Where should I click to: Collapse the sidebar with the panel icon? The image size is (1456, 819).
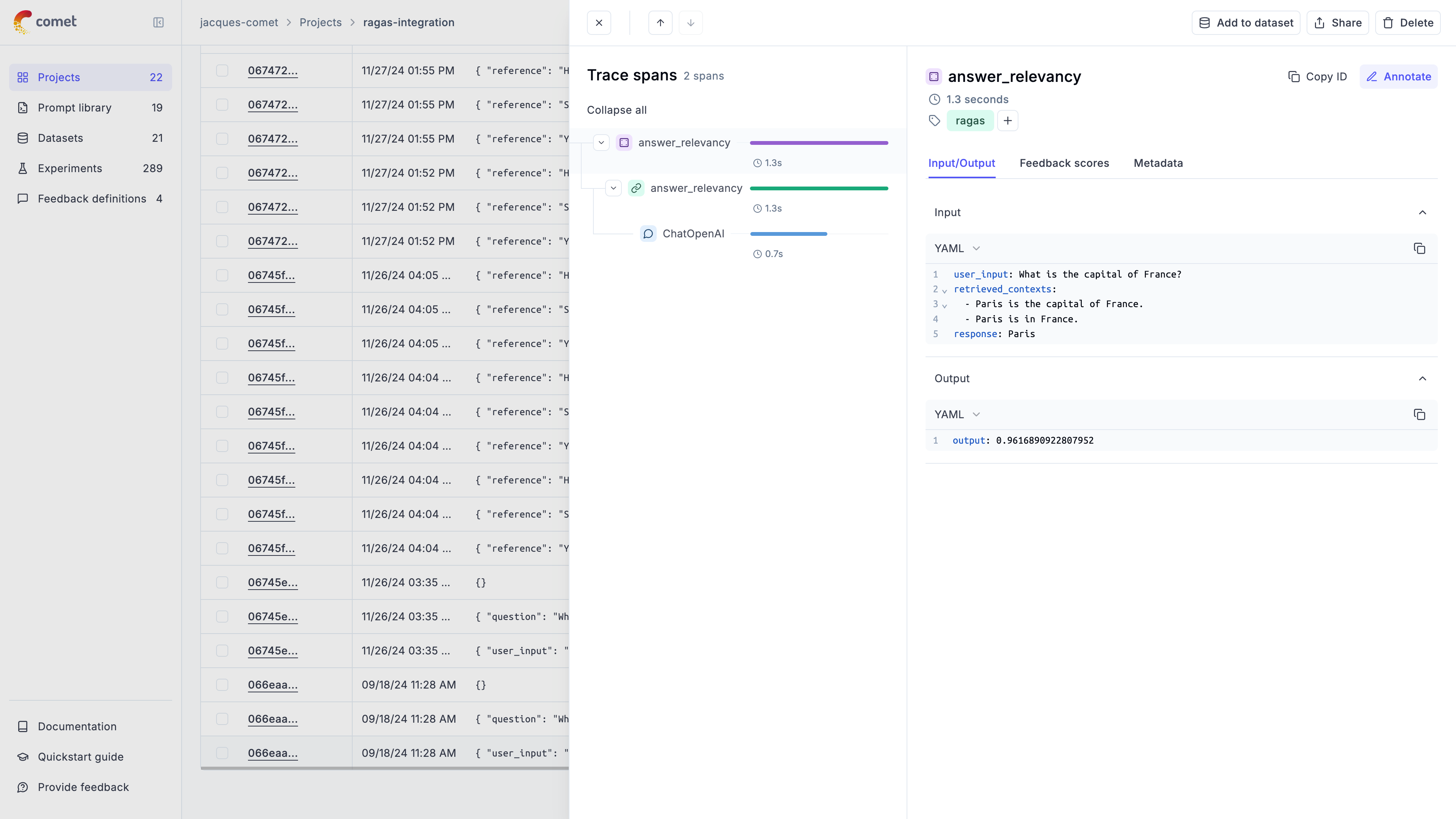[158, 23]
